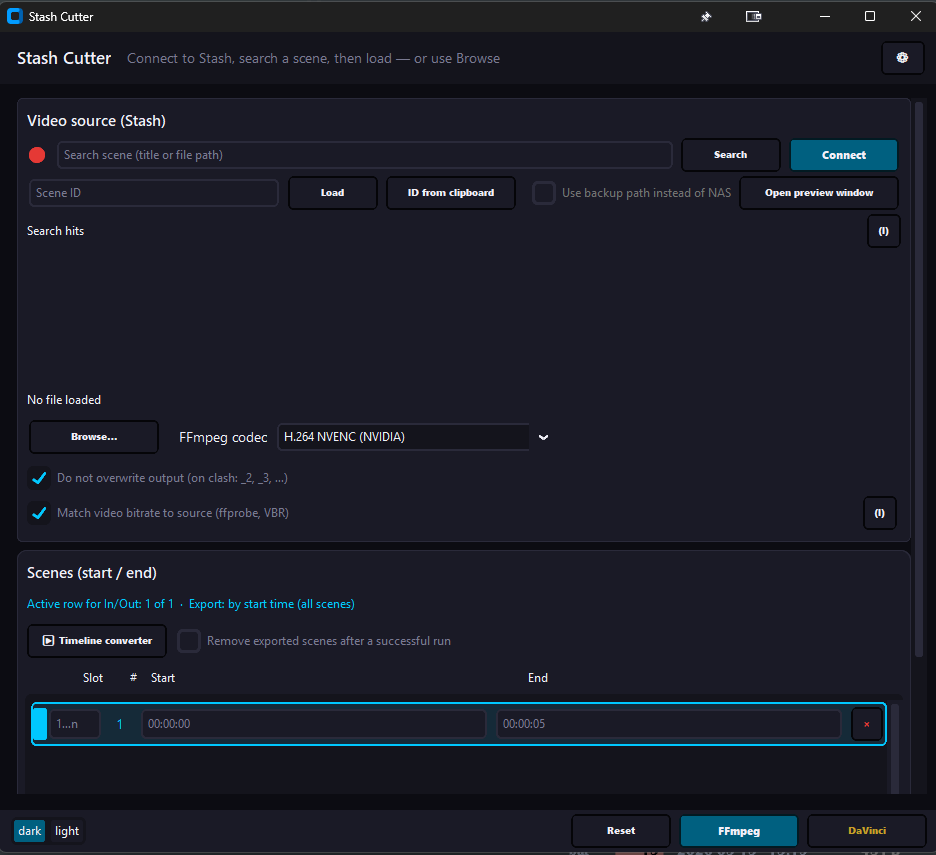This screenshot has width=936, height=855.
Task: Switch to compact view using title bar icon
Action: (x=753, y=17)
